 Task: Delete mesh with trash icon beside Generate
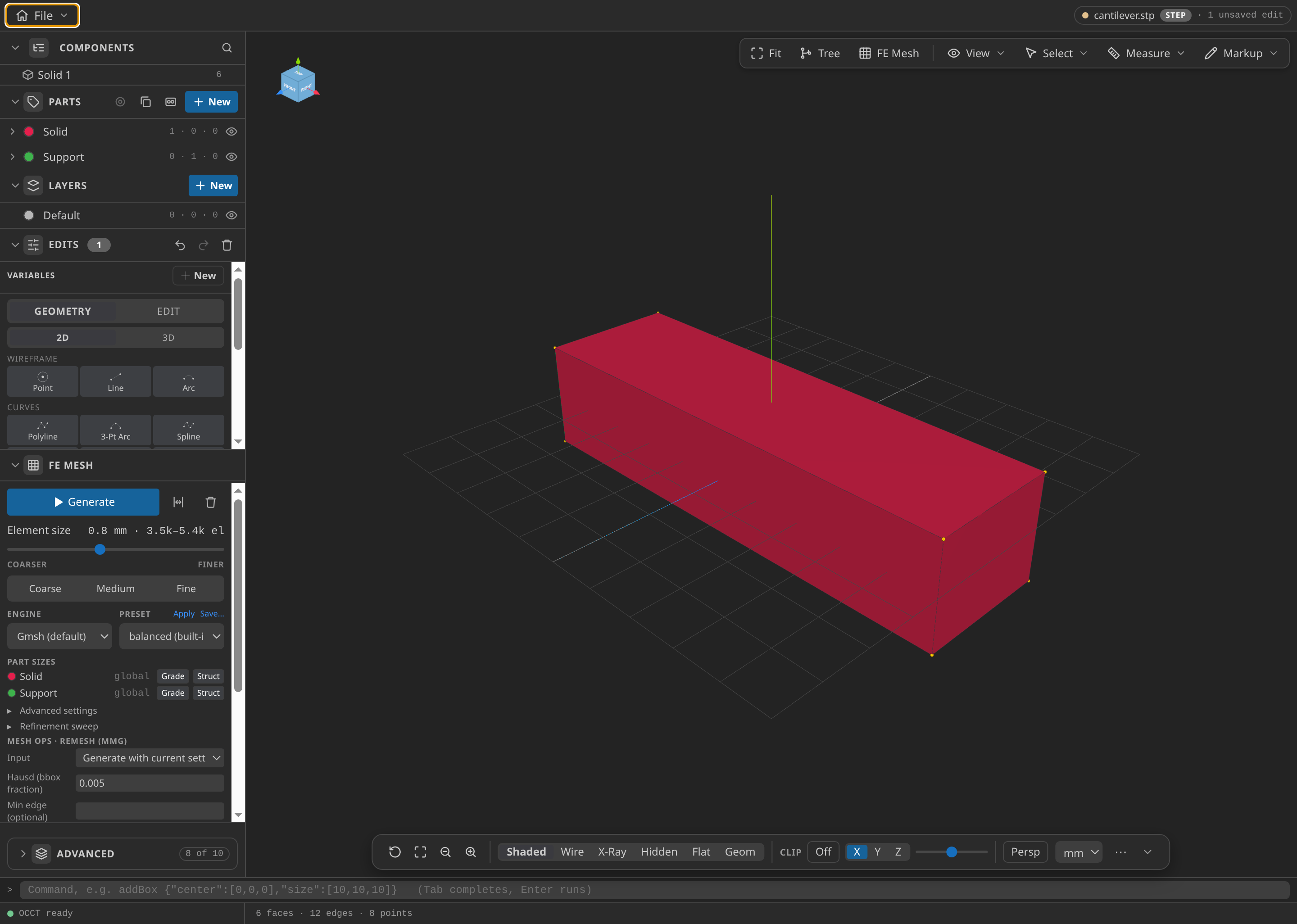(x=210, y=502)
